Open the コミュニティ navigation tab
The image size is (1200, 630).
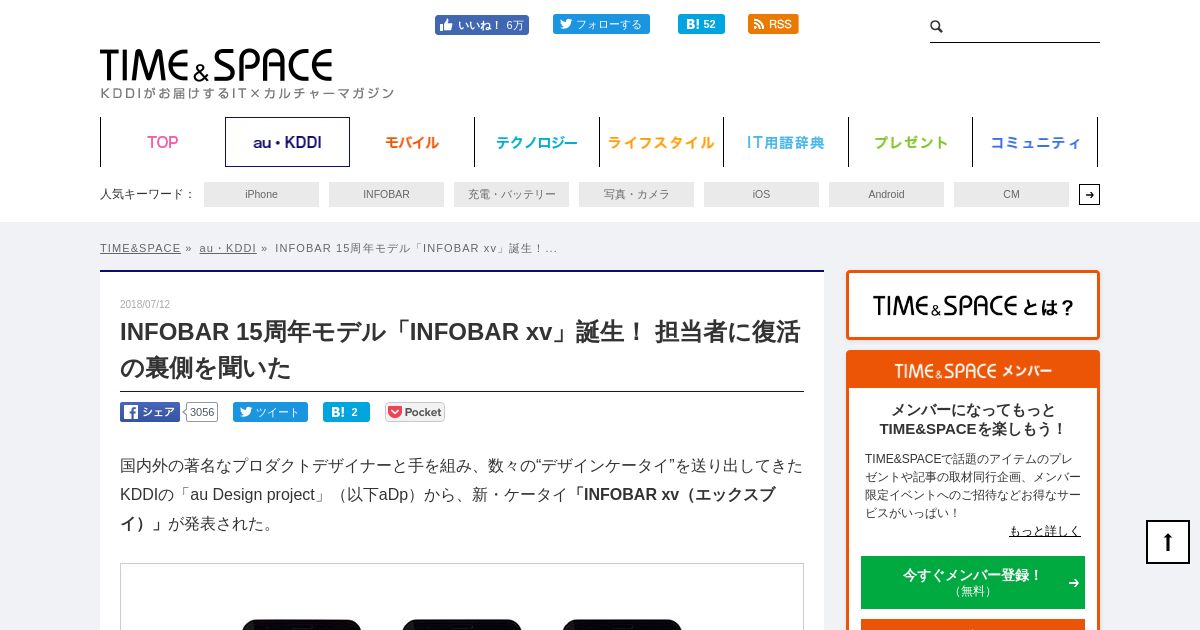click(x=1035, y=142)
